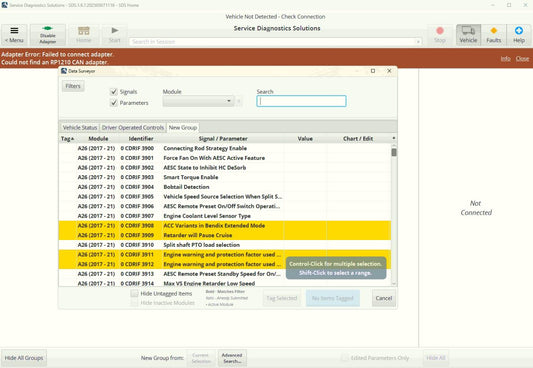
Task: Switch to the New Group tab
Action: click(x=183, y=127)
